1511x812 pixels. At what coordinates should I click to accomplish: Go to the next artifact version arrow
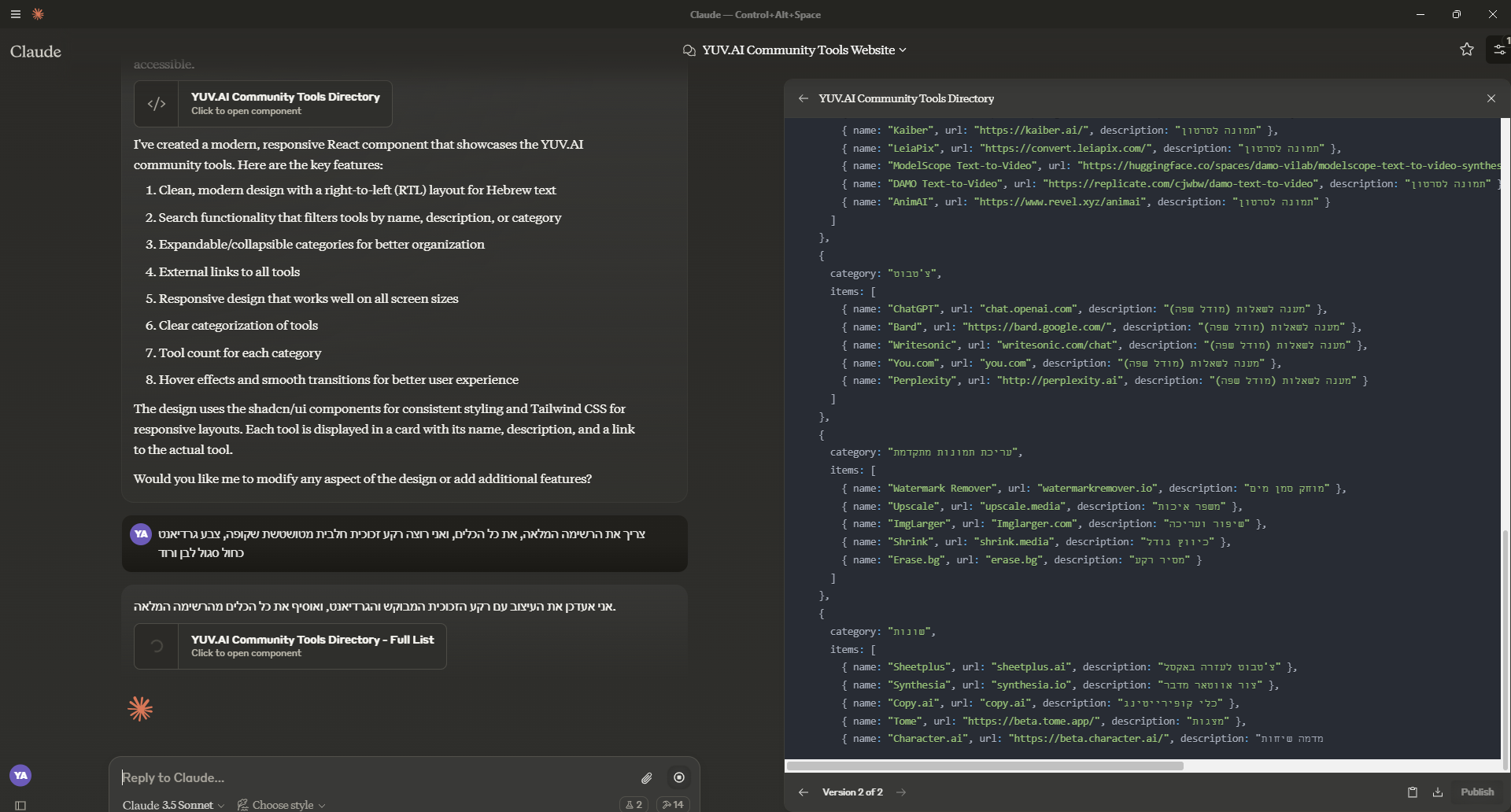902,792
